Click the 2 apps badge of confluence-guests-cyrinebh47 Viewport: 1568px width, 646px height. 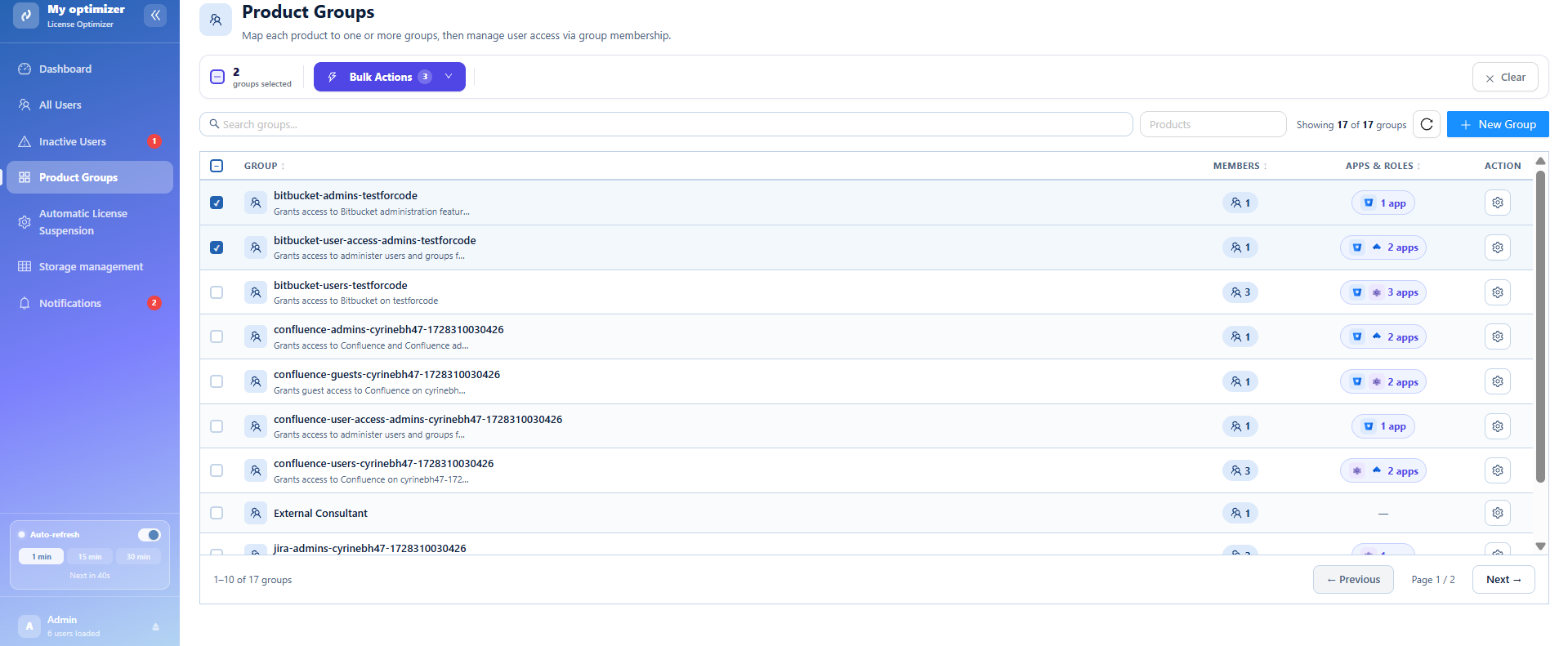(x=1383, y=381)
